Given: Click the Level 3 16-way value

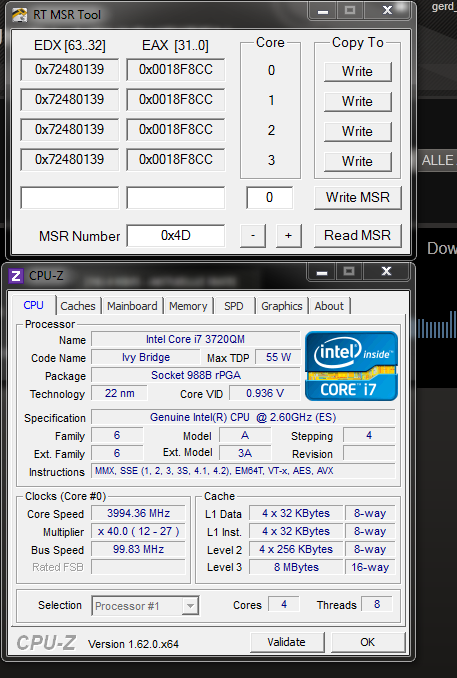Looking at the screenshot, I should pyautogui.click(x=370, y=567).
